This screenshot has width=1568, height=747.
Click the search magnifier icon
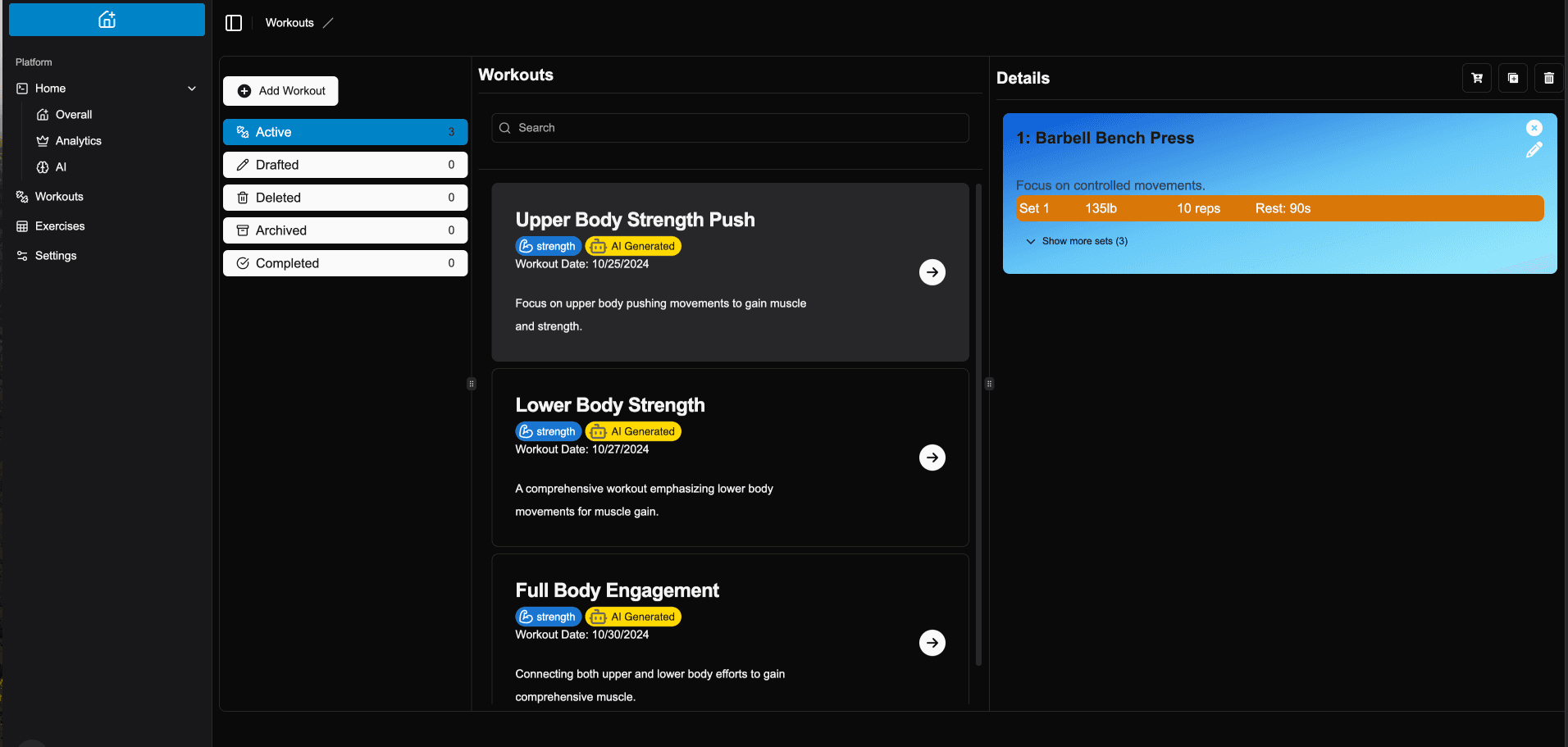coord(505,128)
